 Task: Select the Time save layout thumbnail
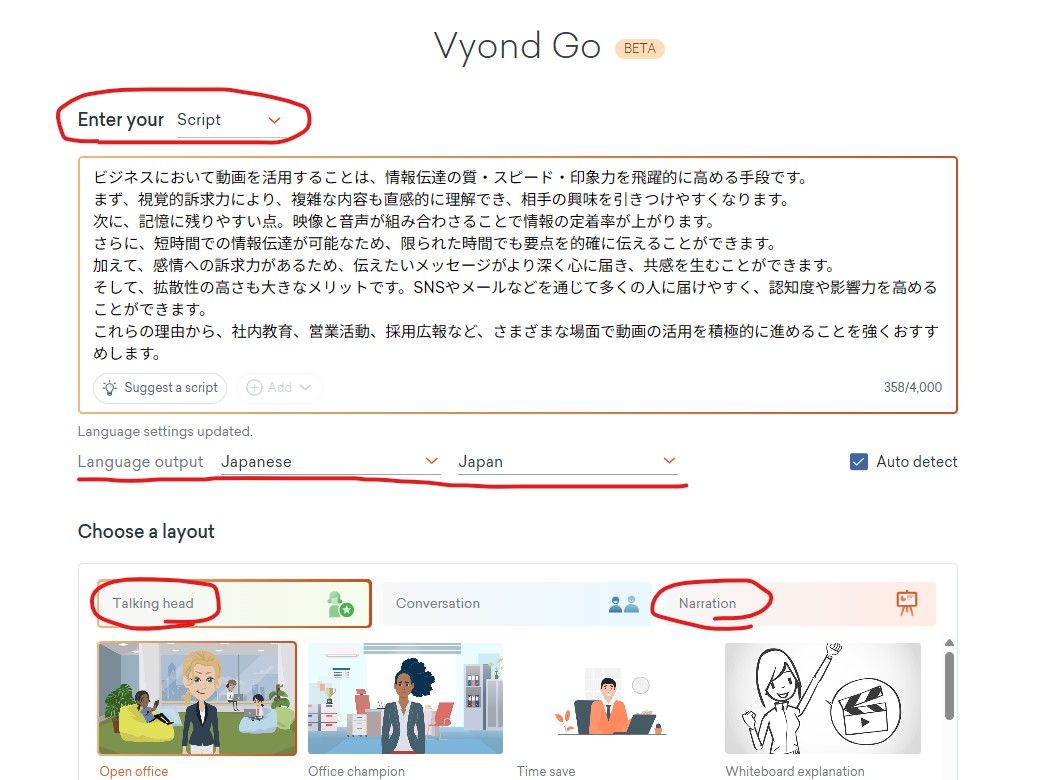(x=614, y=697)
